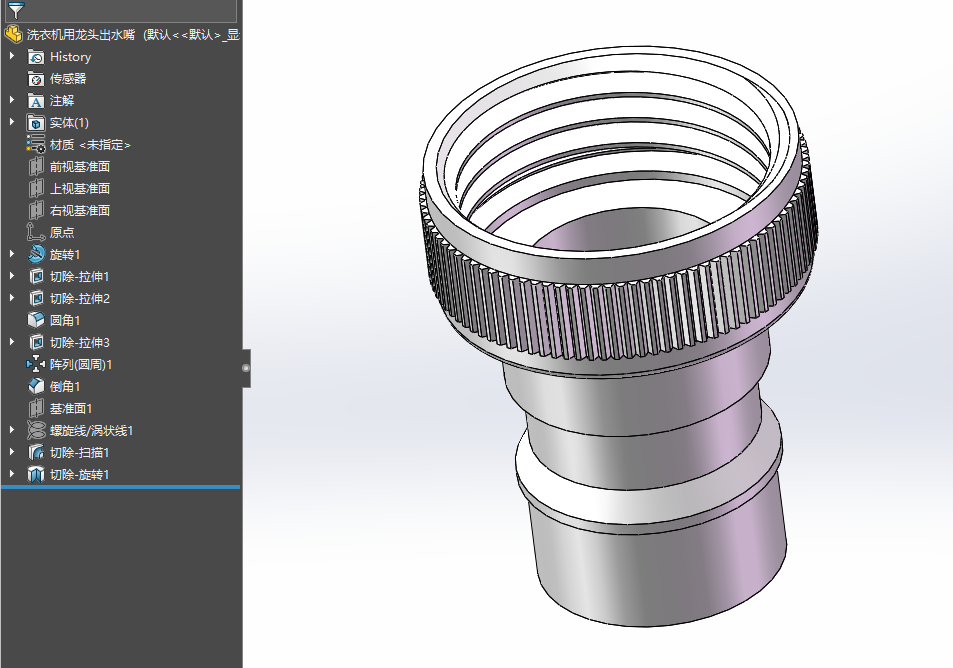The width and height of the screenshot is (953, 668).
Task: Click the 注解 annotations icon
Action: [x=36, y=100]
